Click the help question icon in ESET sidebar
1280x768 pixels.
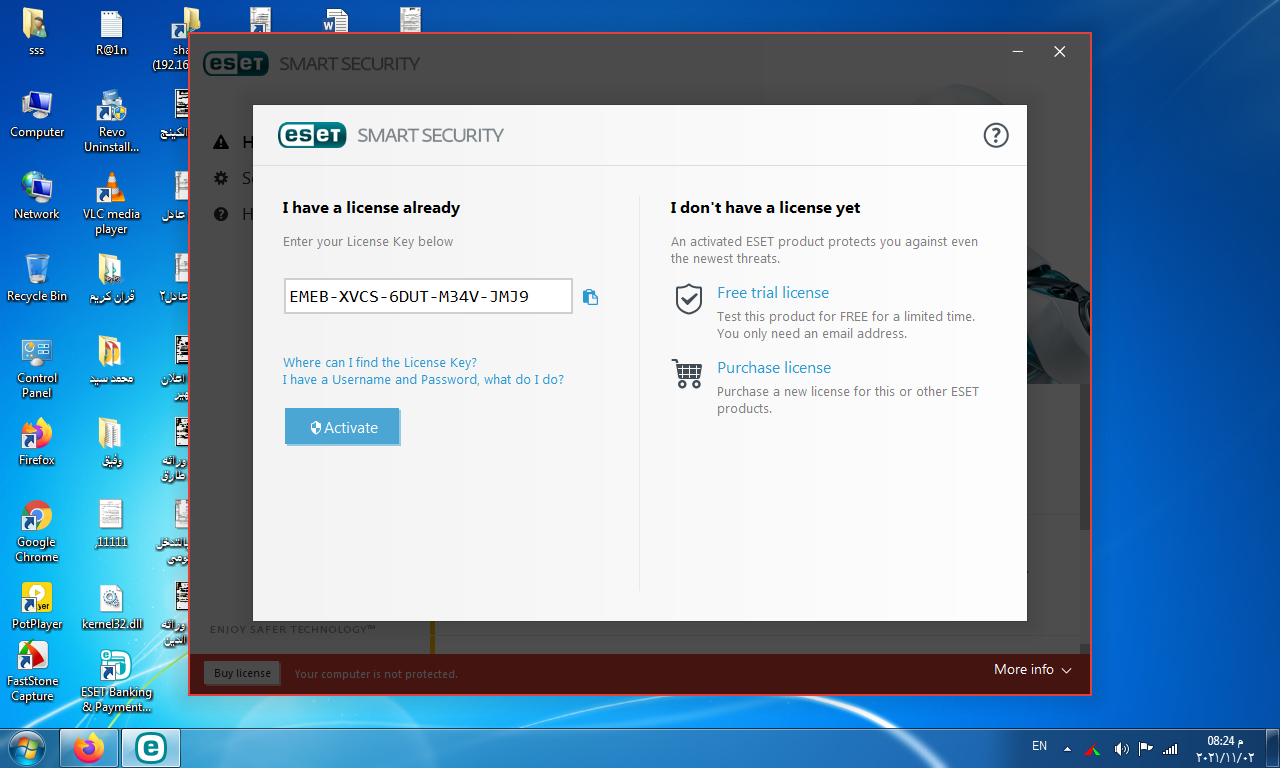point(221,214)
